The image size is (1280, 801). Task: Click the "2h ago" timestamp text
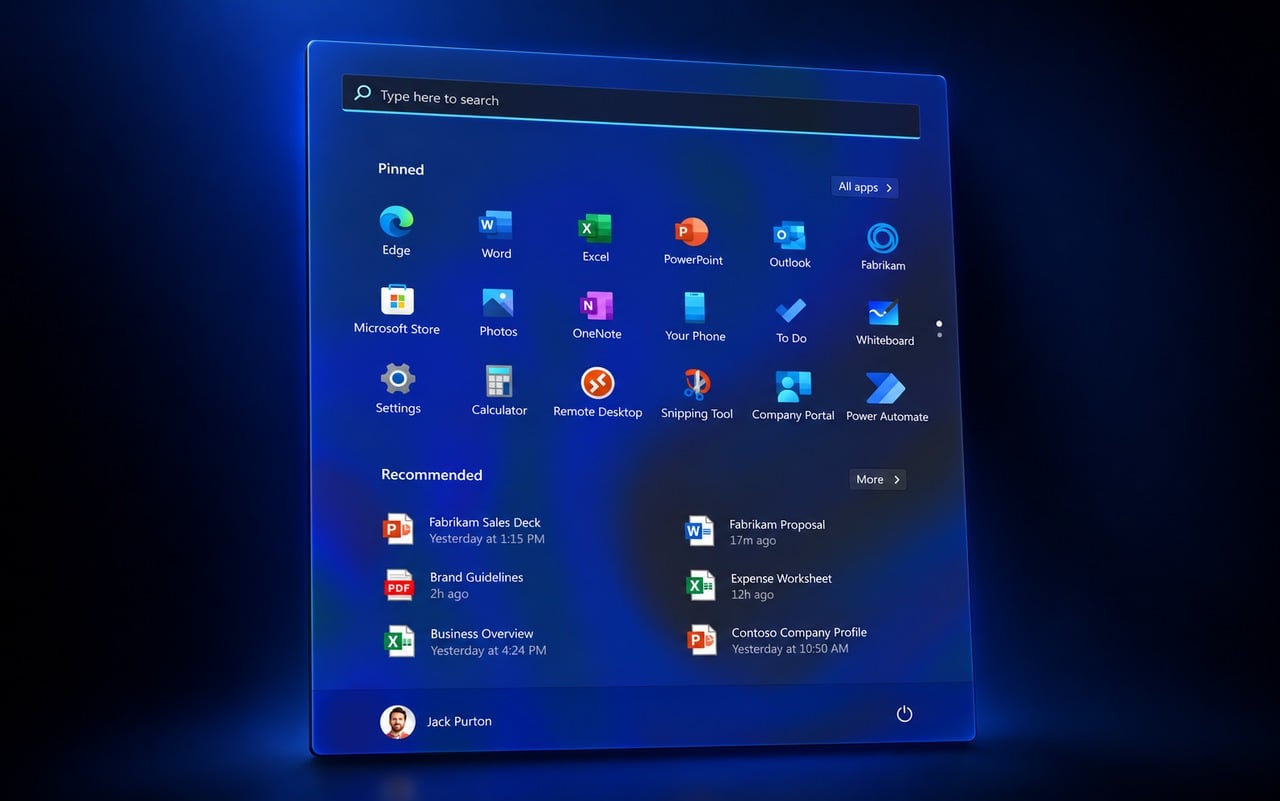coord(449,594)
